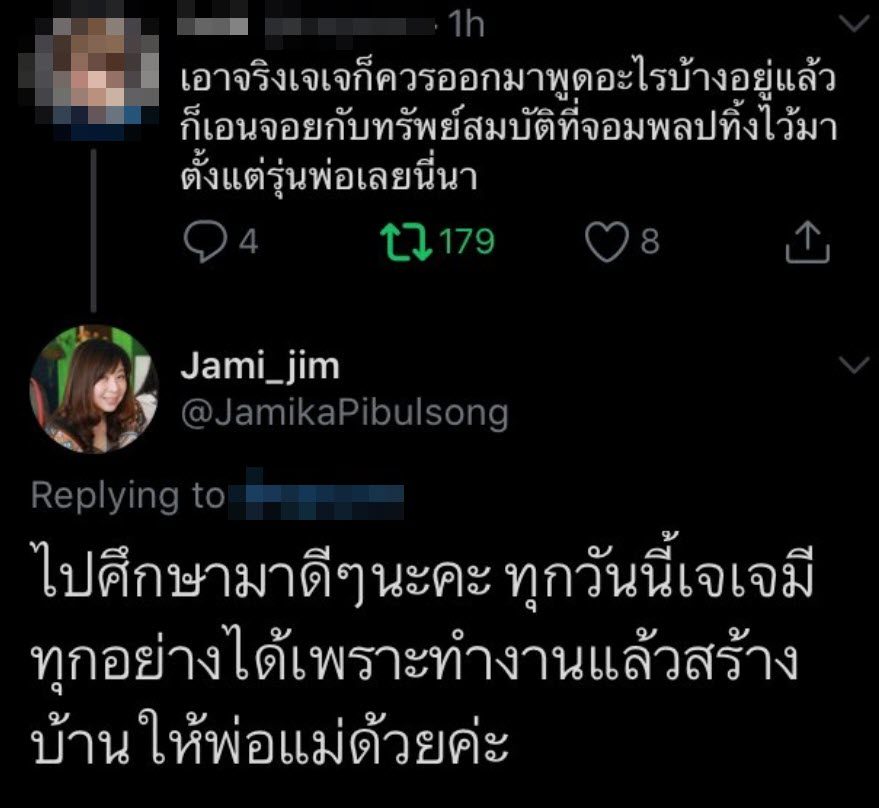
Task: Toggle the green retweet icon
Action: click(406, 242)
